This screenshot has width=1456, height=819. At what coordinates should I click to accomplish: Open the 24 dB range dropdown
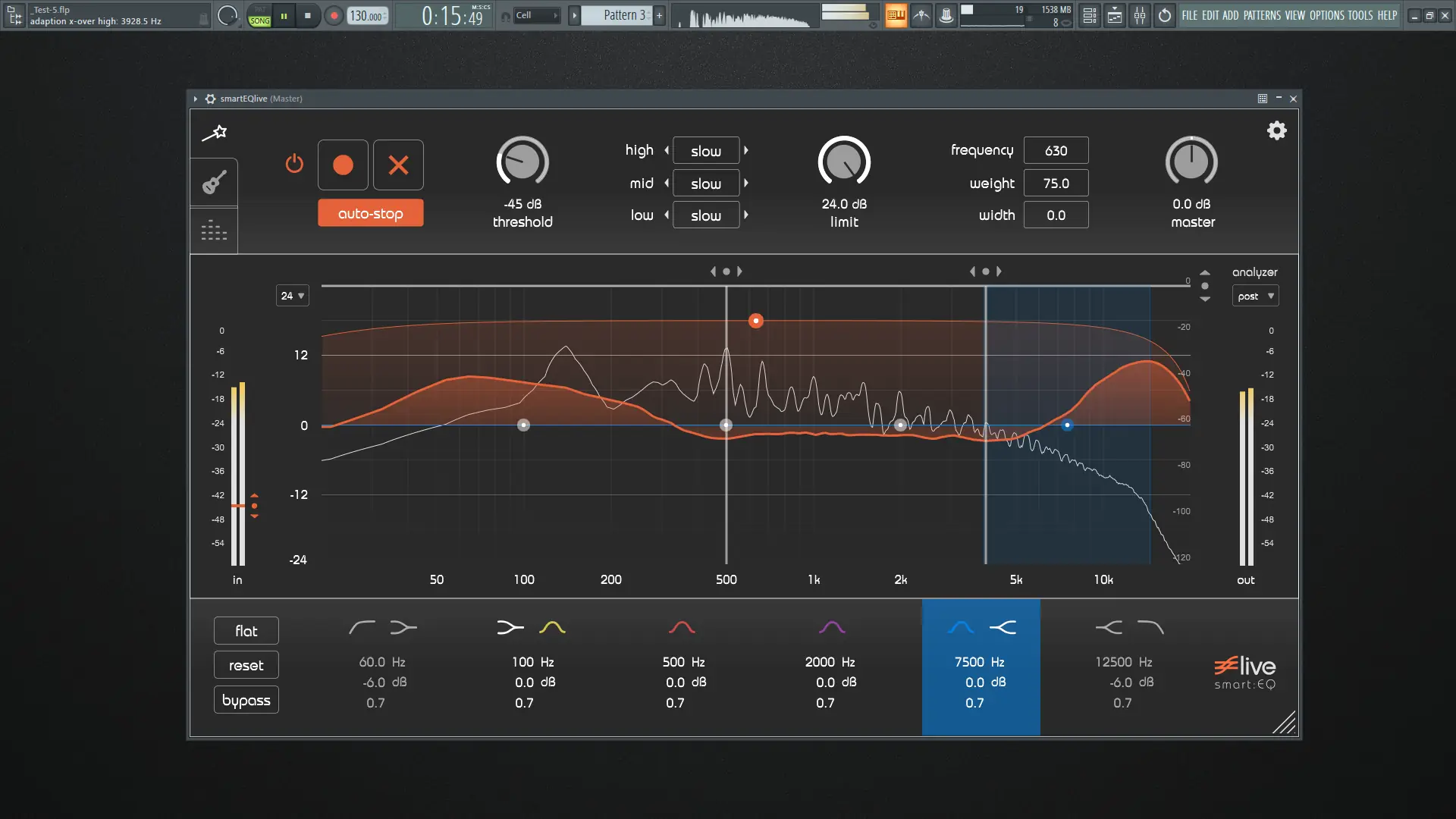click(292, 296)
